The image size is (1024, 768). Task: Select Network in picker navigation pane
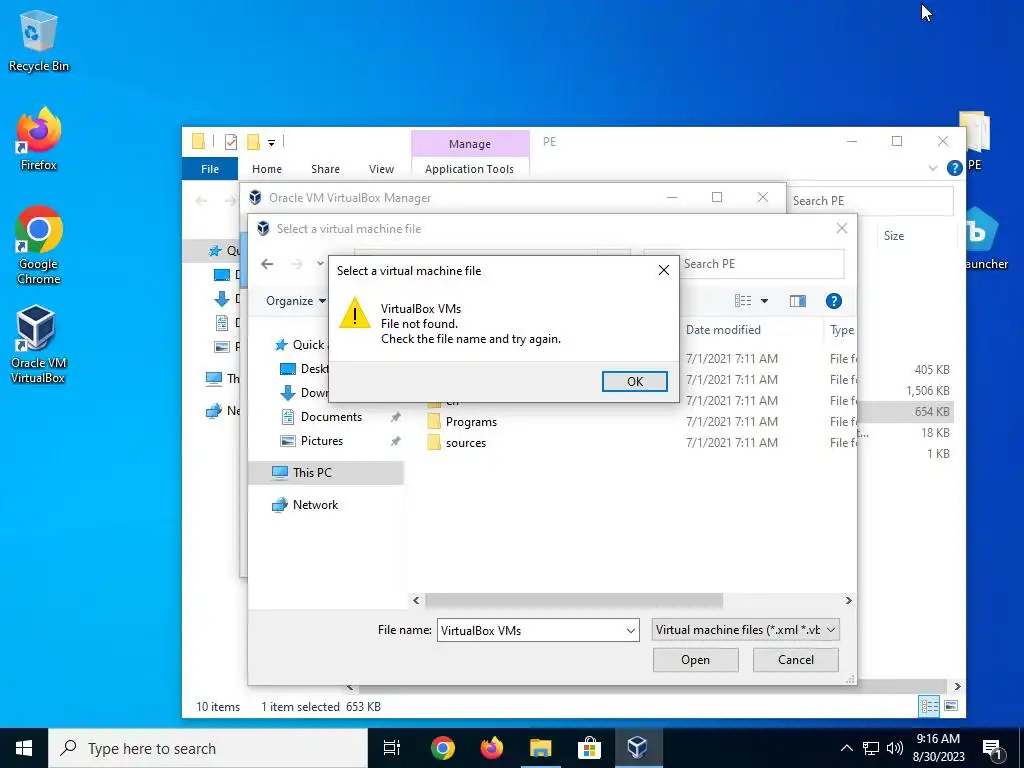click(x=315, y=504)
